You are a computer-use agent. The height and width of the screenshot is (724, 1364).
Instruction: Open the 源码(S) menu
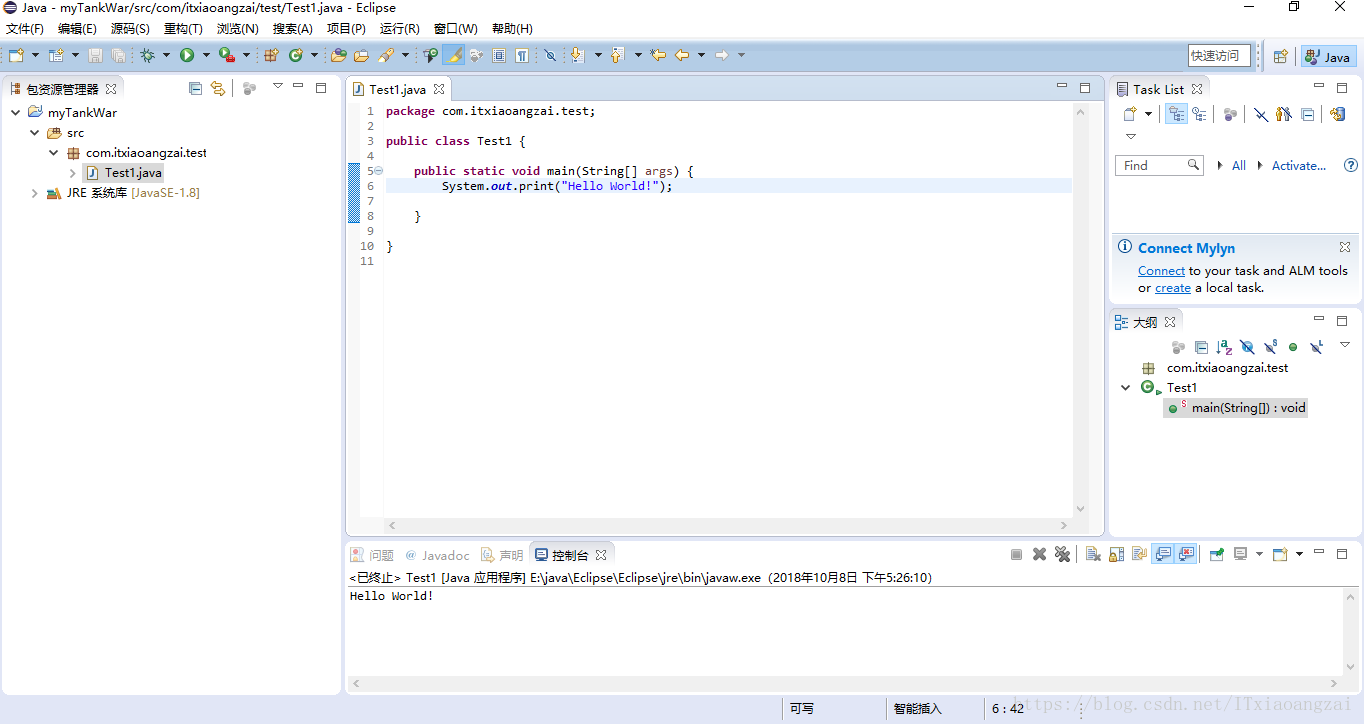tap(130, 29)
